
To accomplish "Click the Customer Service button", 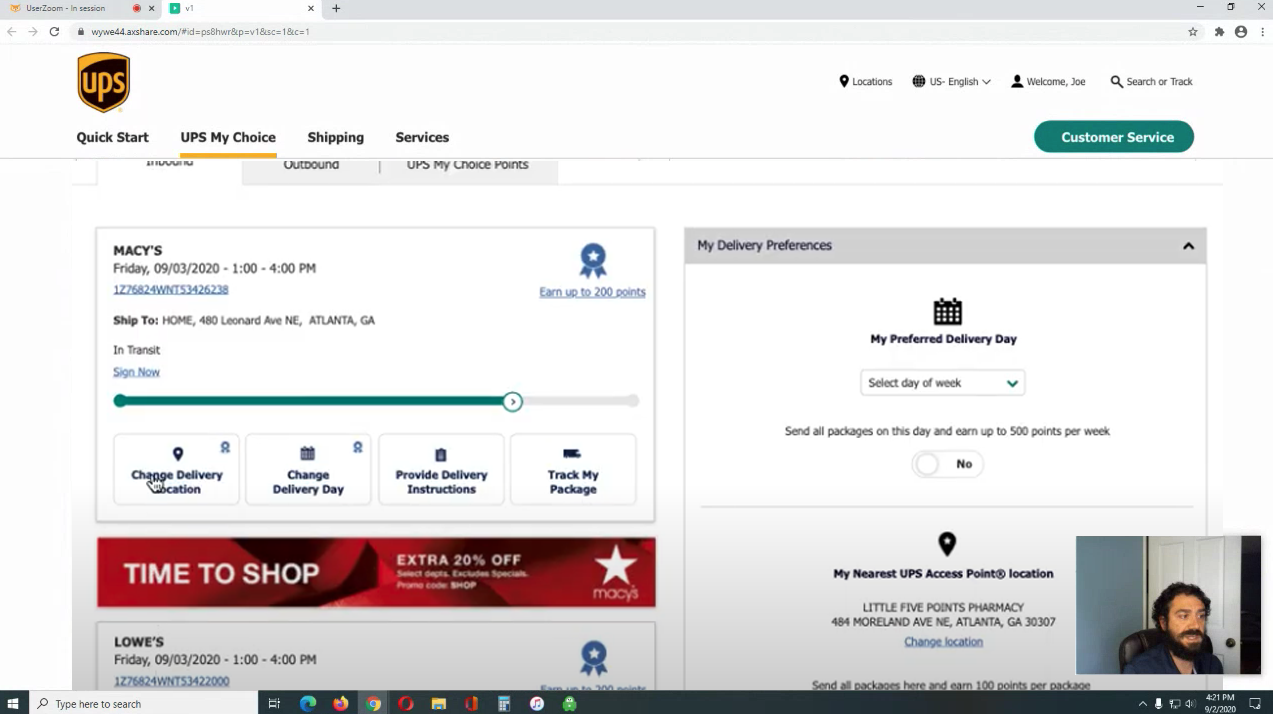I will (x=1114, y=137).
